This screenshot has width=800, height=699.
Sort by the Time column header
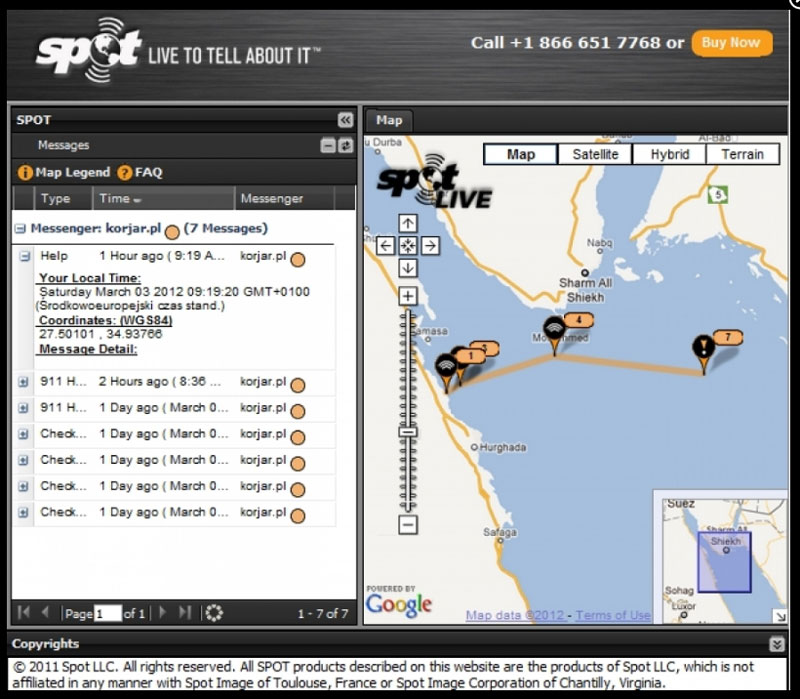pos(163,198)
